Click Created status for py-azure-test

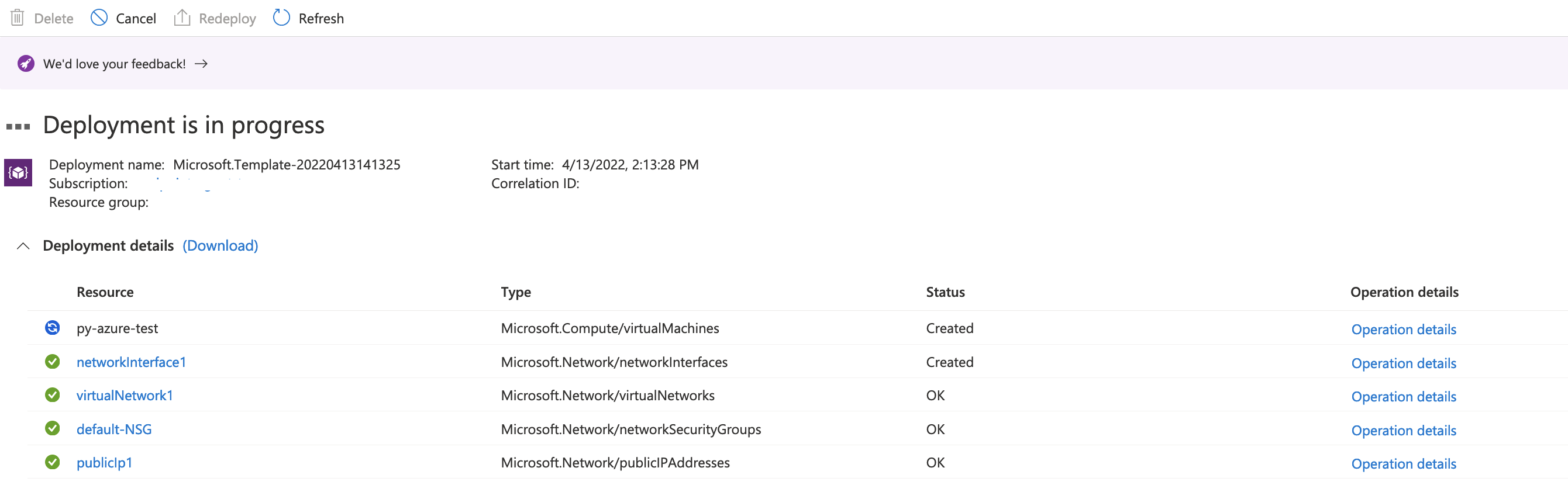(x=950, y=328)
